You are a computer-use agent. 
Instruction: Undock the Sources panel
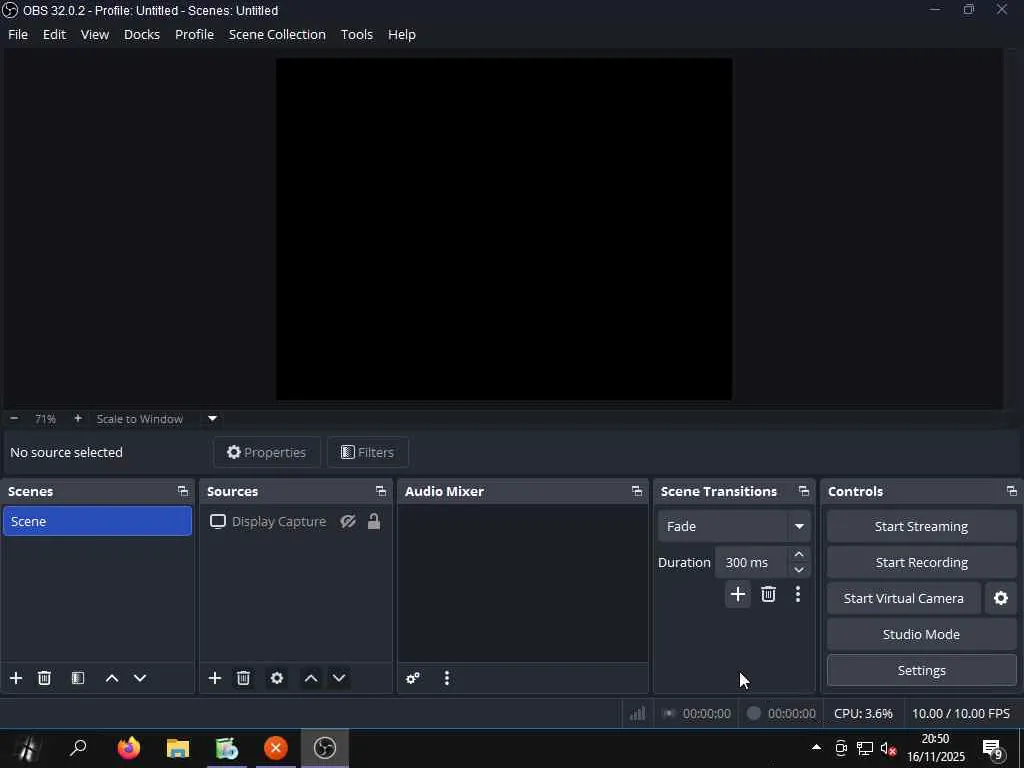pyautogui.click(x=381, y=491)
